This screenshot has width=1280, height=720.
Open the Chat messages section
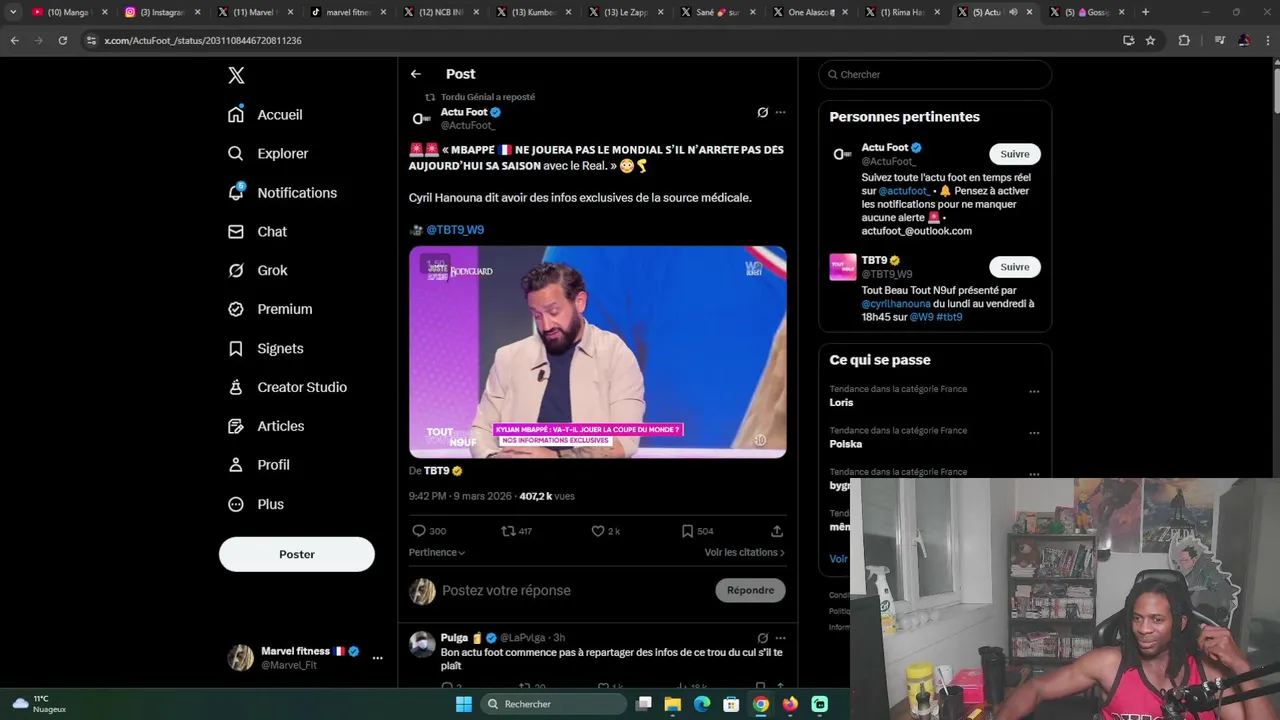point(257,232)
